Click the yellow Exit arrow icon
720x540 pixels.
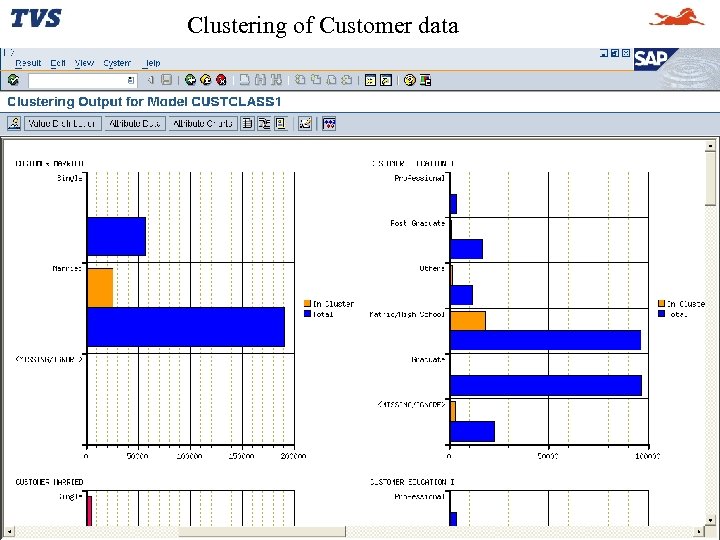tap(206, 80)
